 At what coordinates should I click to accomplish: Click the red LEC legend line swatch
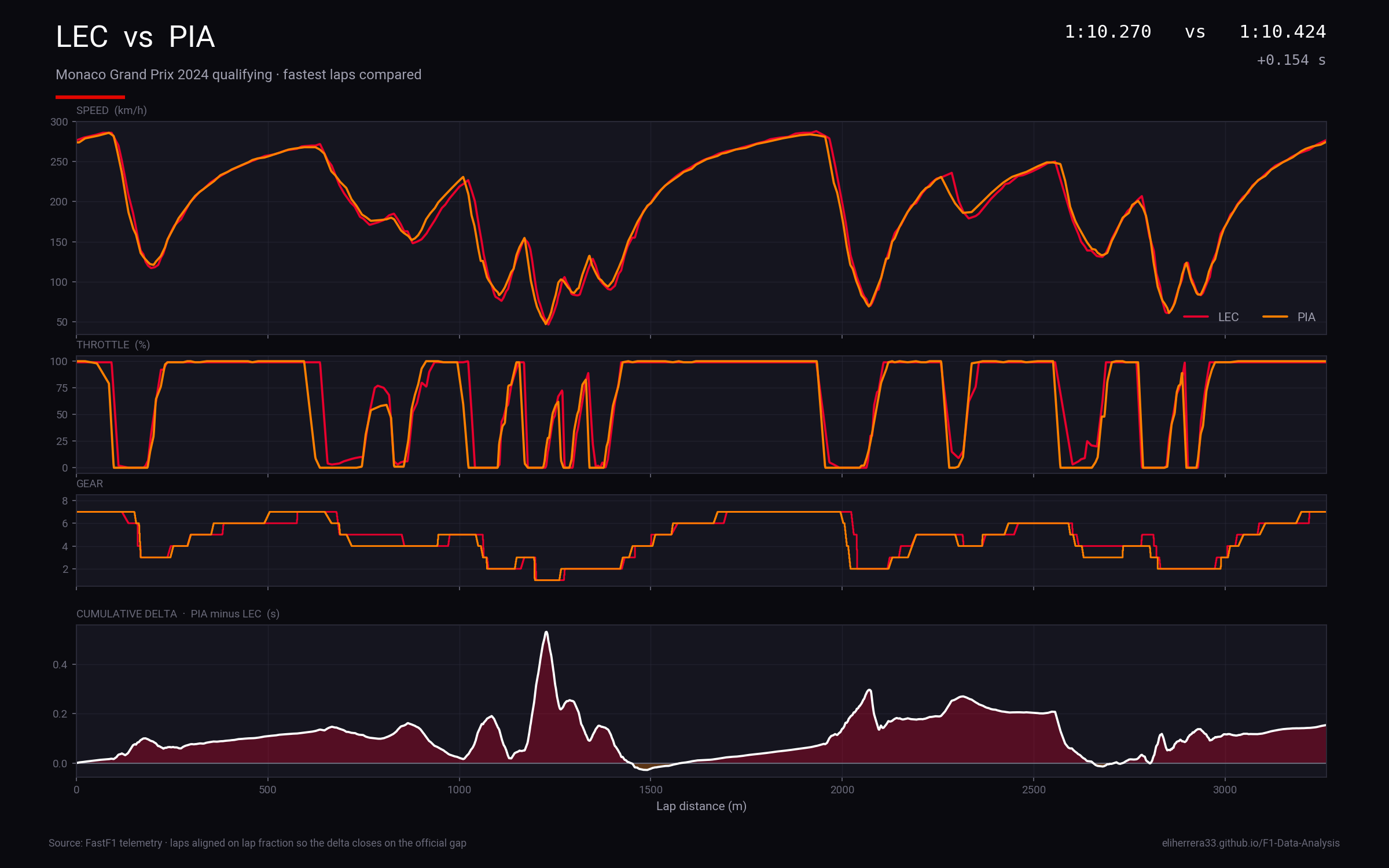(x=1196, y=317)
